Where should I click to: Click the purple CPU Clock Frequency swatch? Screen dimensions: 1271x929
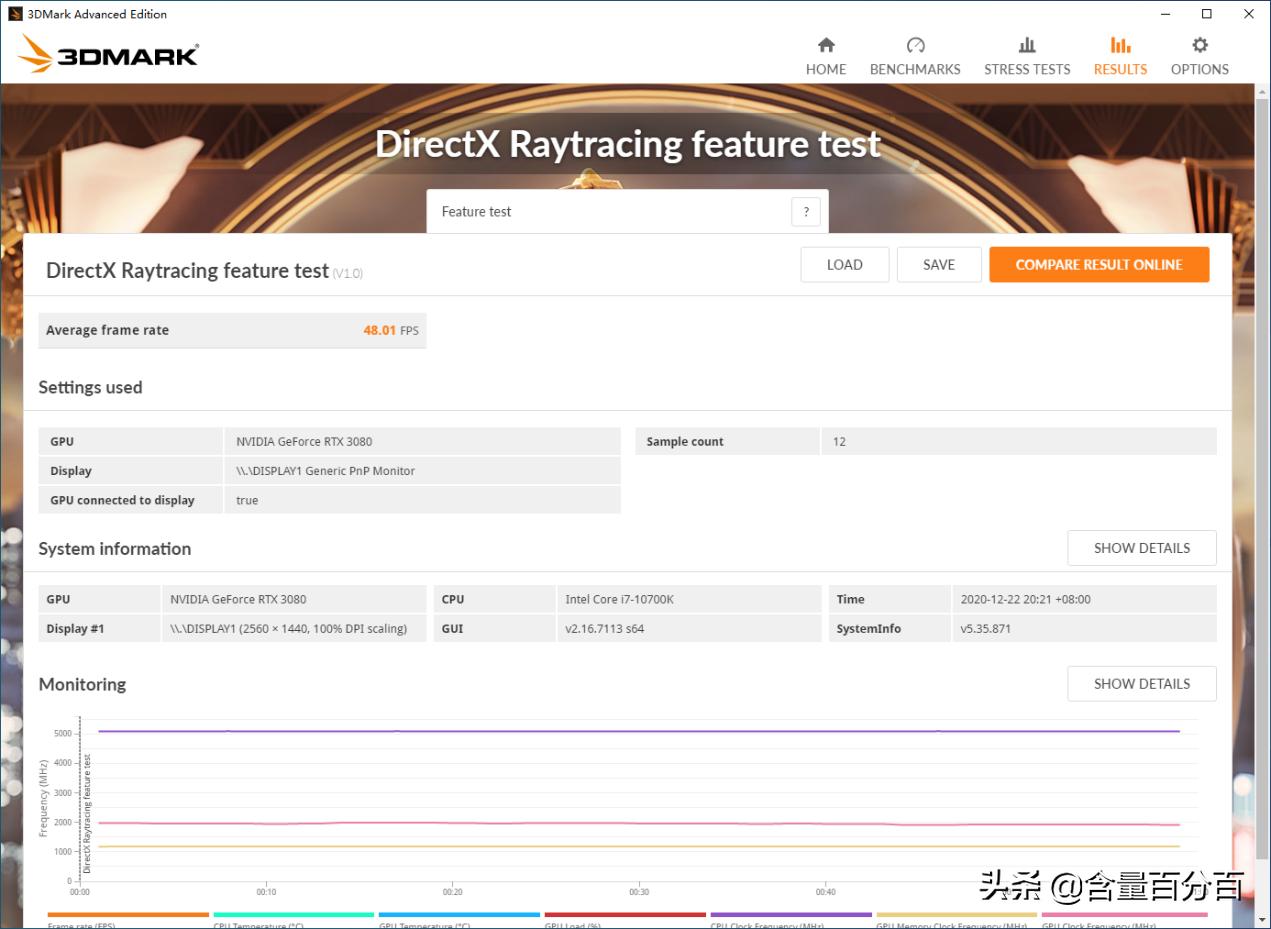click(x=790, y=915)
